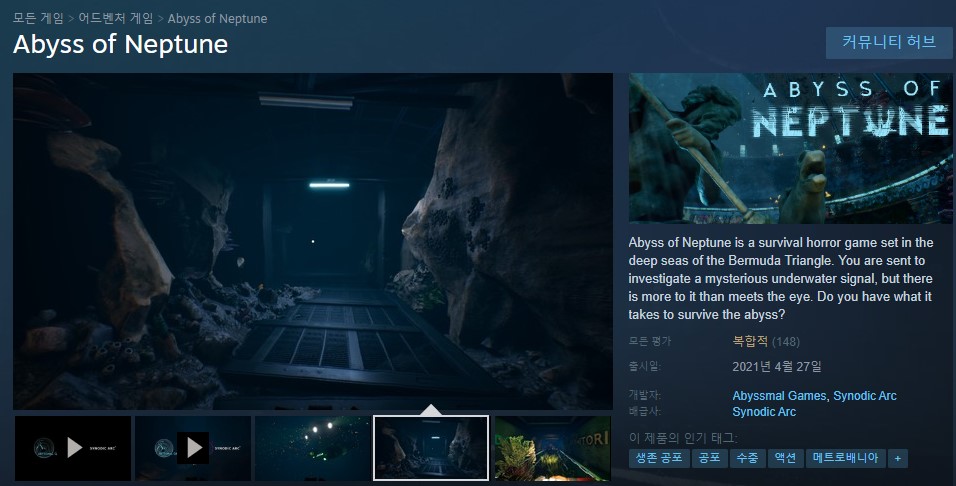The width and height of the screenshot is (956, 486).
Task: Click the Abyss of Neptune page title
Action: click(x=121, y=44)
